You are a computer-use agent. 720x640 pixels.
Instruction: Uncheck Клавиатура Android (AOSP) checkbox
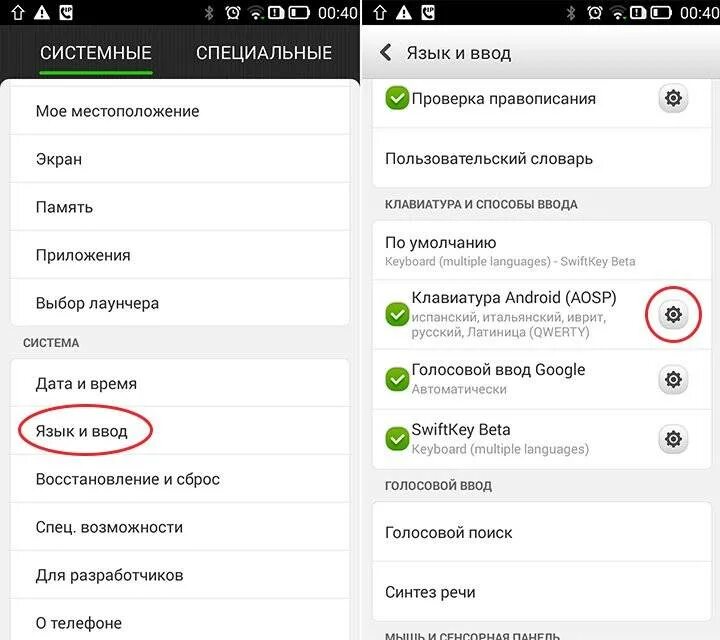(x=397, y=314)
